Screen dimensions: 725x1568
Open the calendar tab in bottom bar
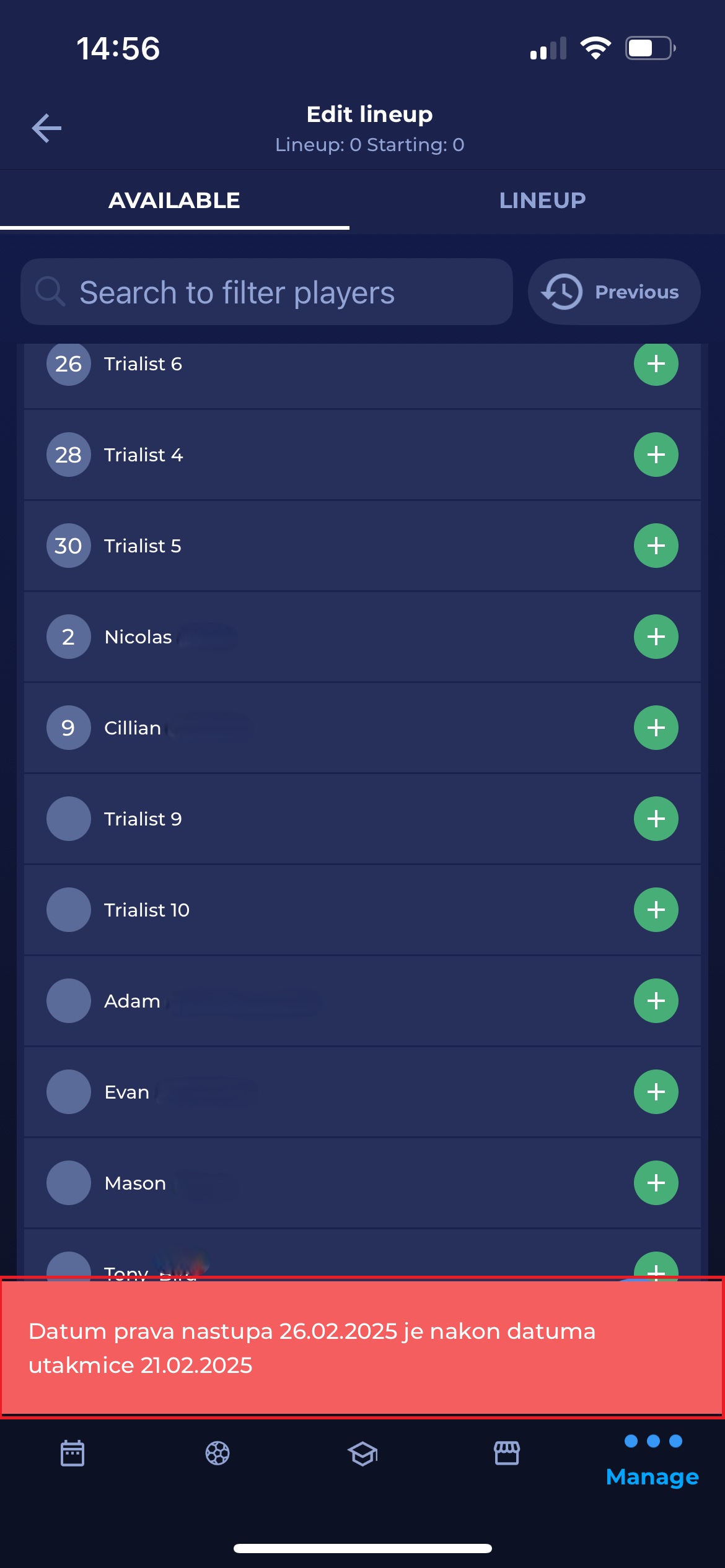click(72, 1453)
